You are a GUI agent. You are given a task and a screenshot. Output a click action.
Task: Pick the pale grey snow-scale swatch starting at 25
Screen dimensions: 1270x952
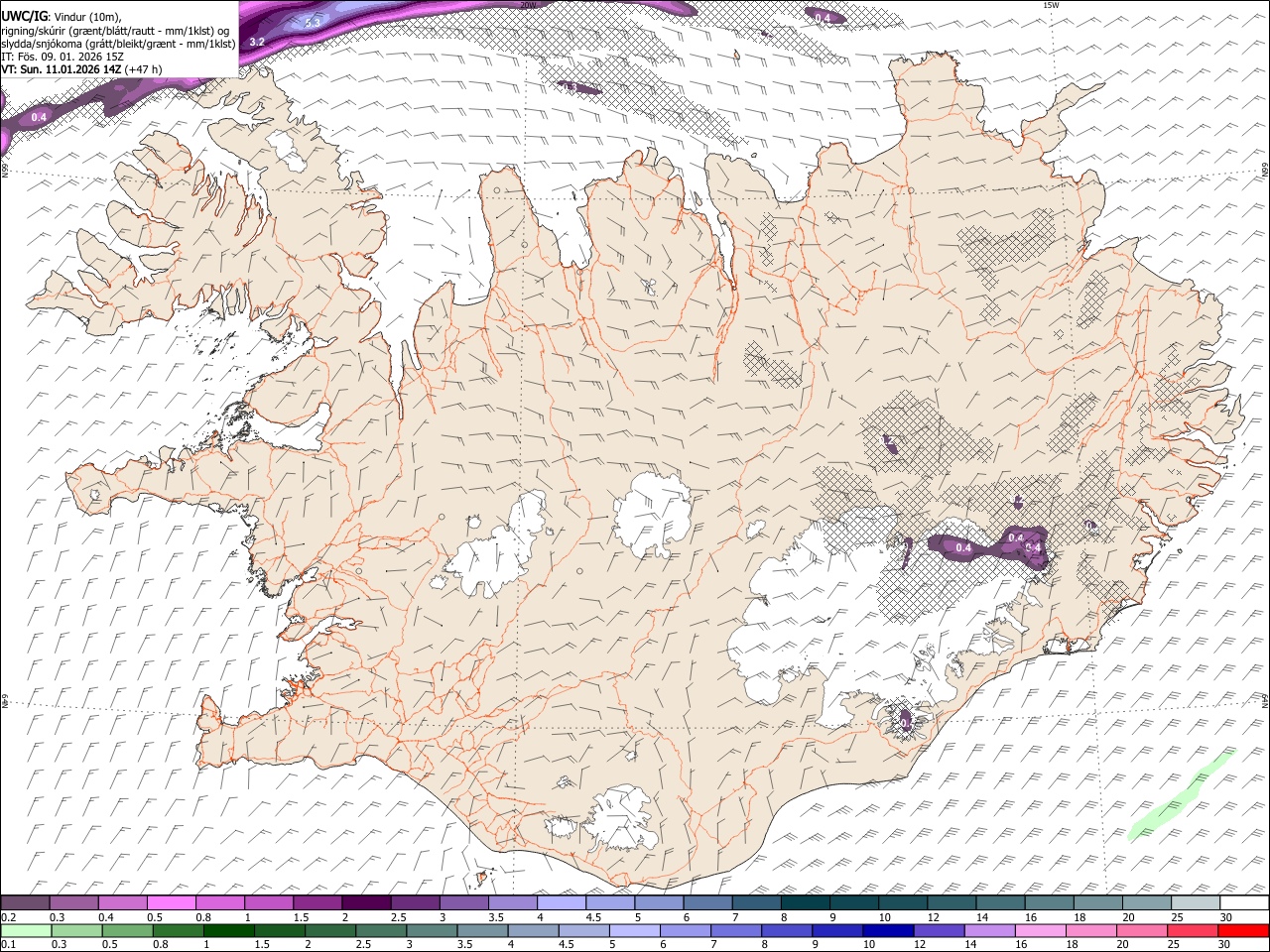[x=1196, y=903]
